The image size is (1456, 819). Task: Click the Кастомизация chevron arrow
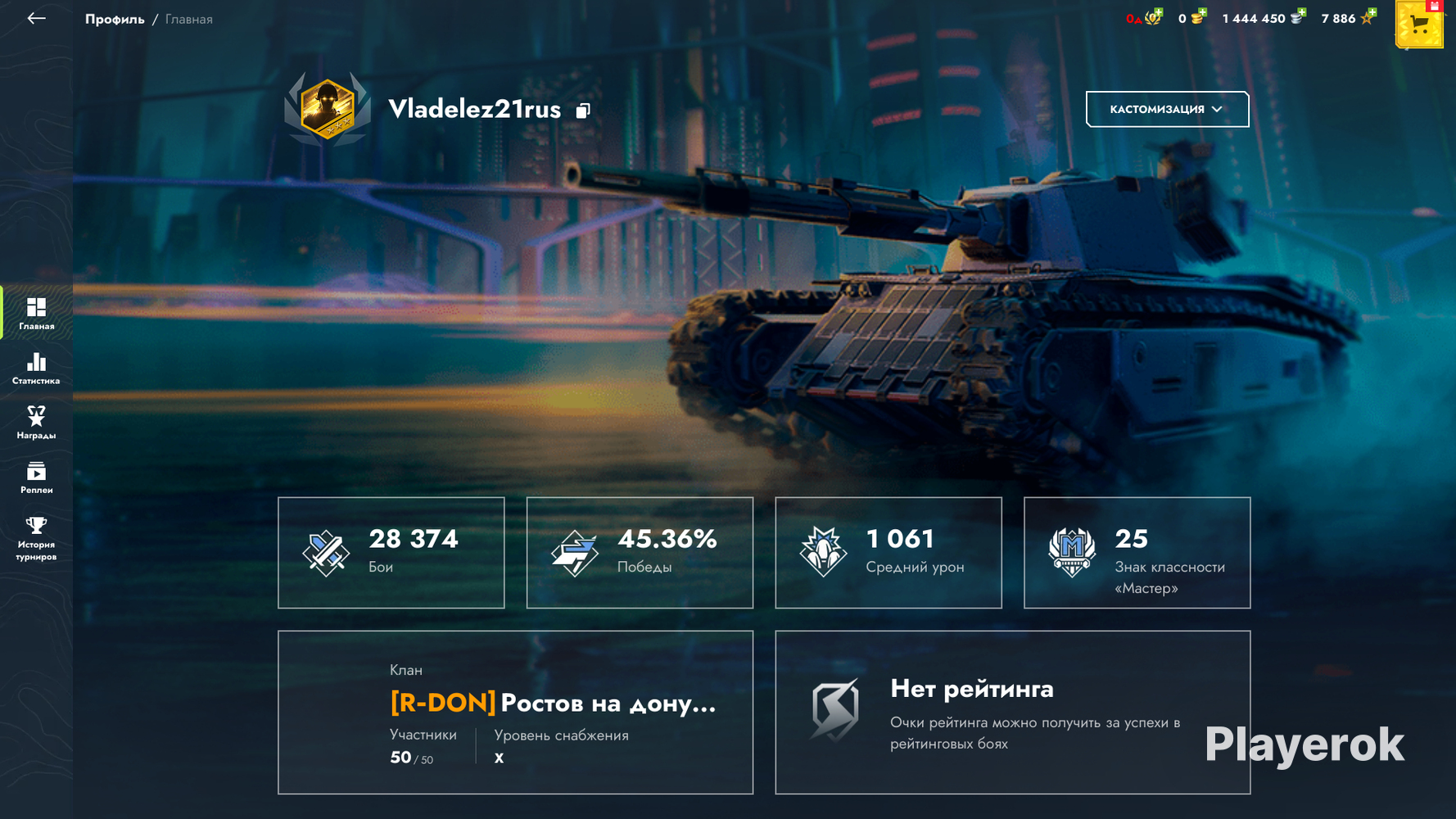pos(1217,109)
